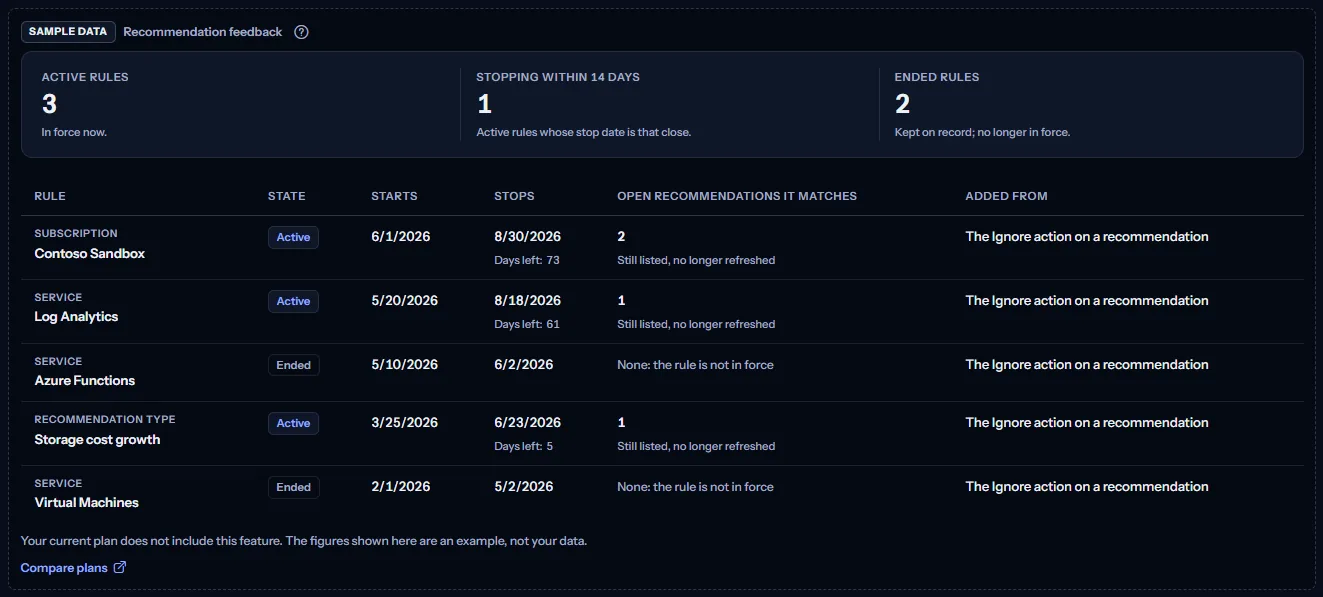Click the STATE column header

tap(287, 197)
